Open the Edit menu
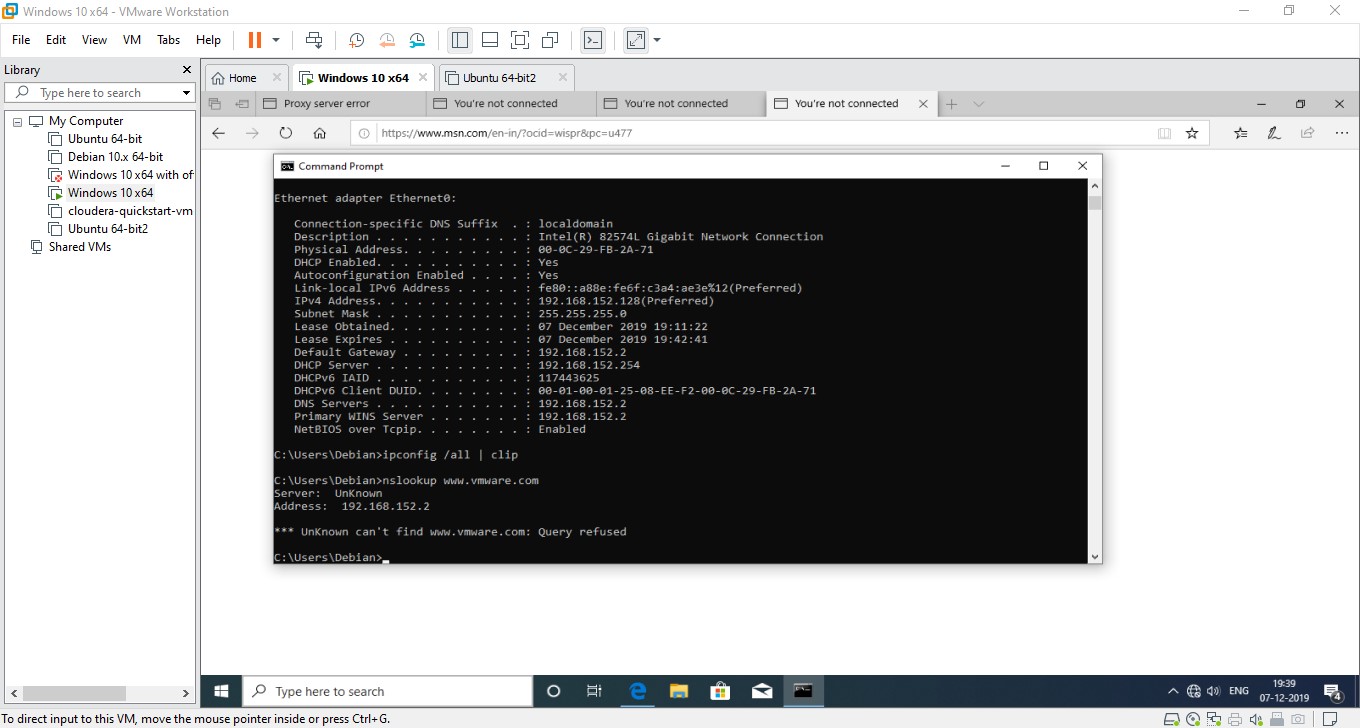Image resolution: width=1360 pixels, height=728 pixels. (x=56, y=40)
